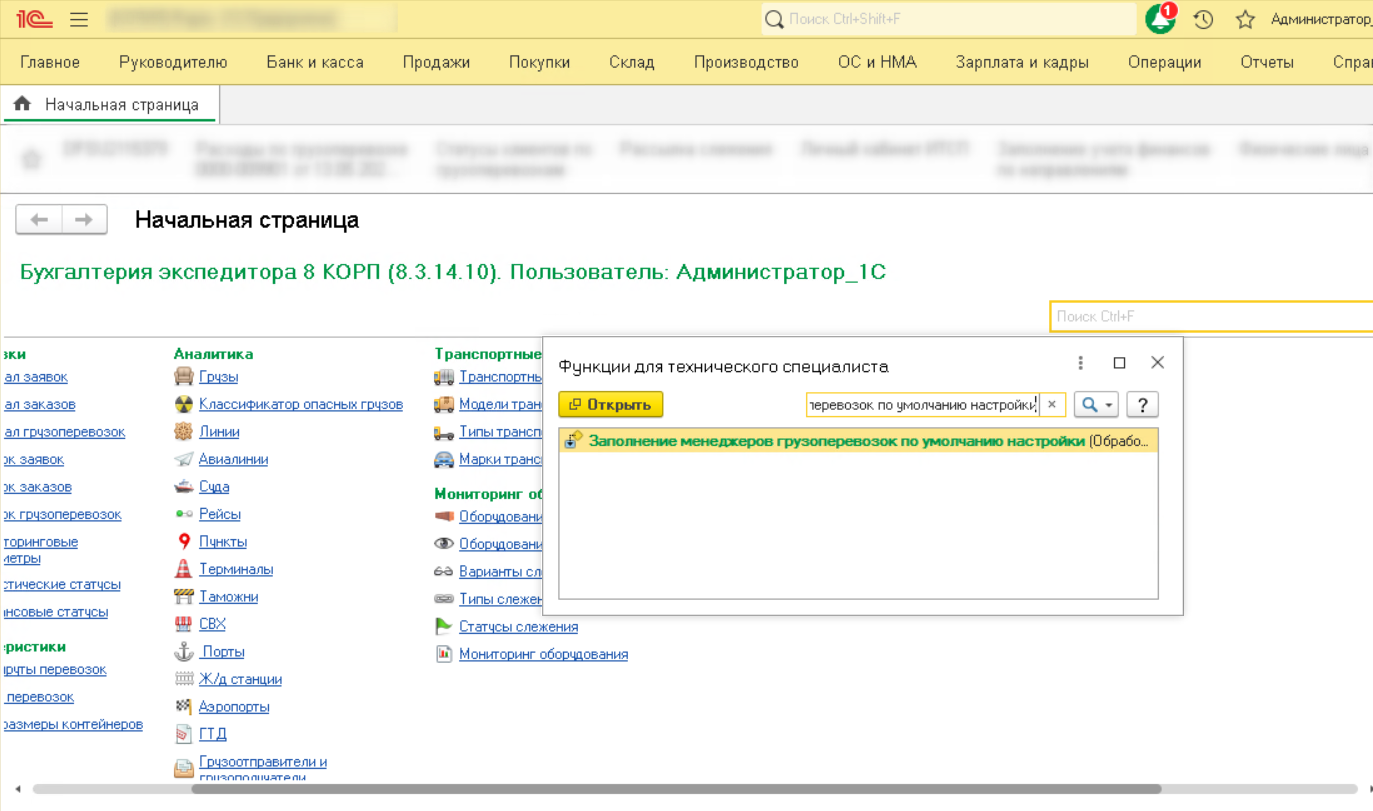This screenshot has height=811, width=1373.
Task: Open the Классификатор опасных грузов link
Action: point(301,404)
